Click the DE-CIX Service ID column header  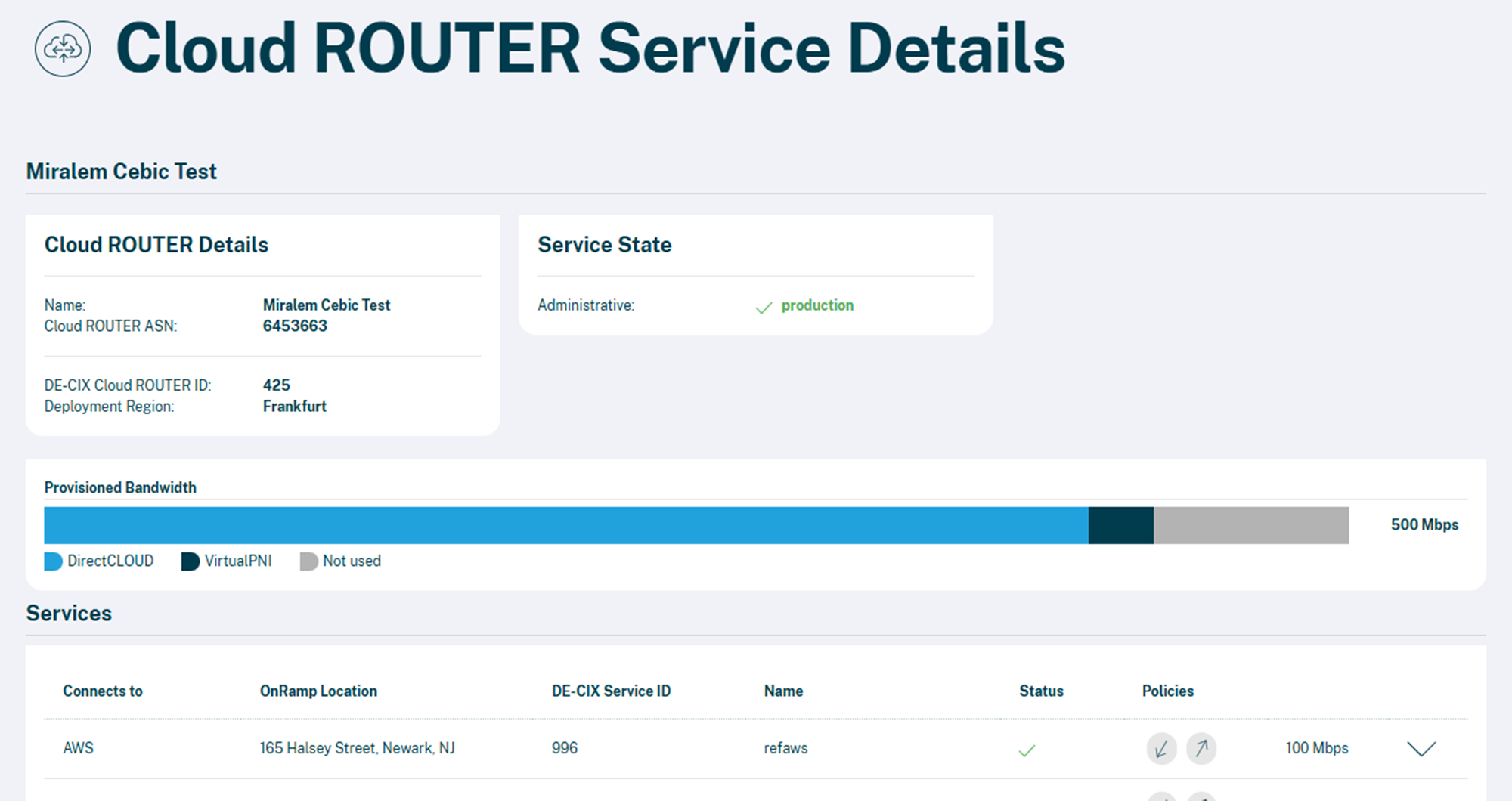pyautogui.click(x=611, y=691)
